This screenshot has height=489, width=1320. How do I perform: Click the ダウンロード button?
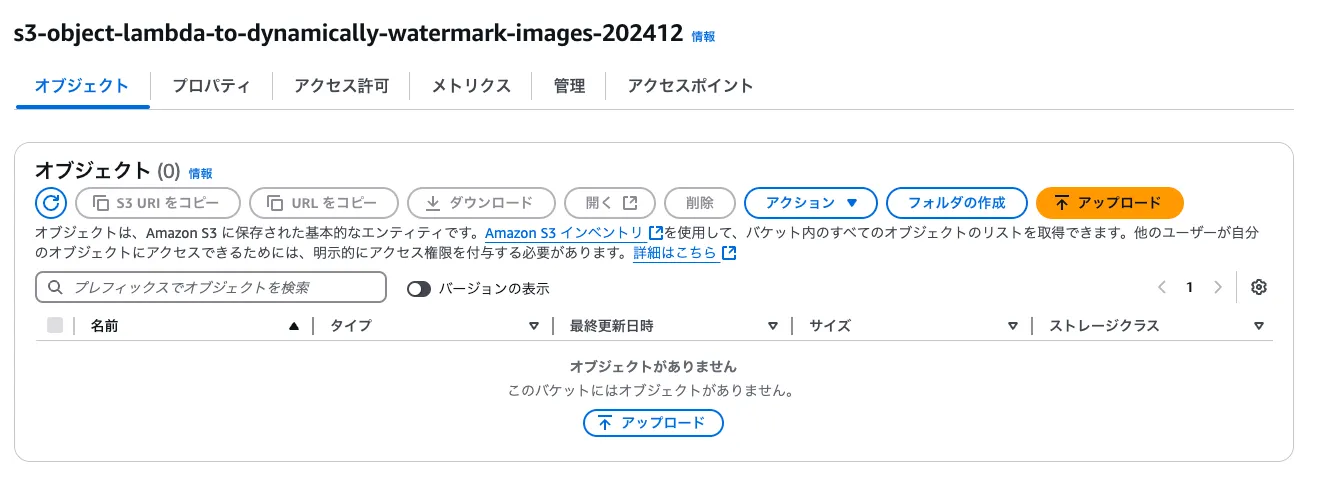pos(480,203)
